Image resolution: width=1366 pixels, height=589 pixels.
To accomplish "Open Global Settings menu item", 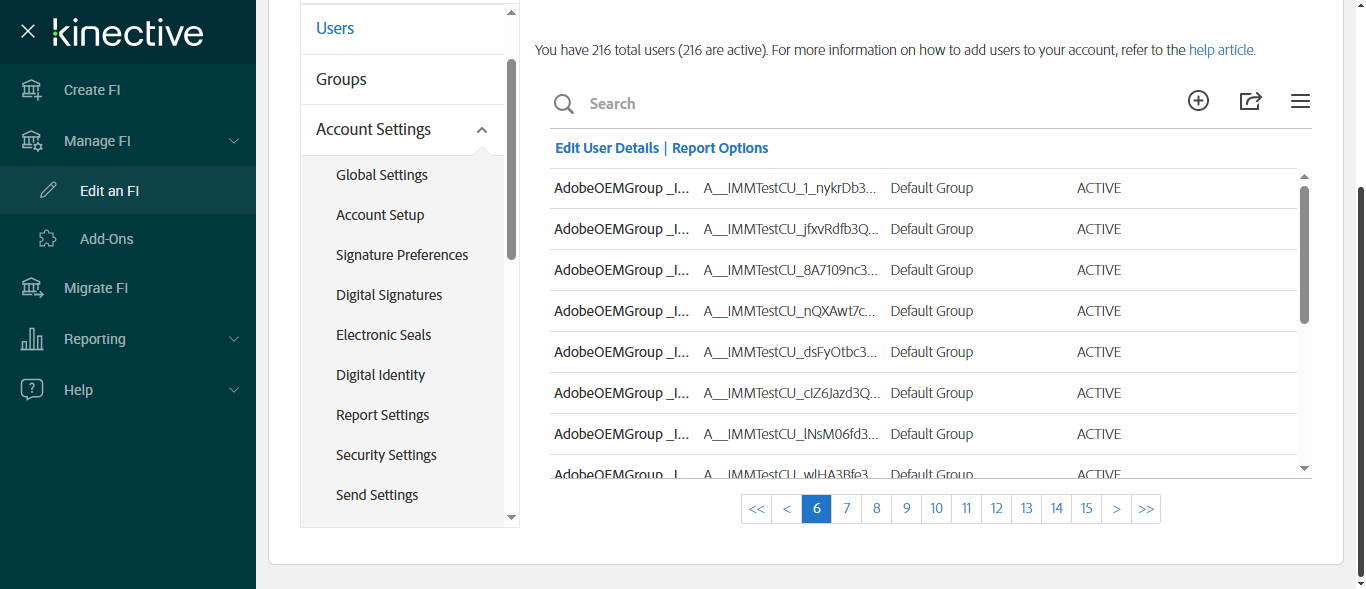I will (381, 175).
